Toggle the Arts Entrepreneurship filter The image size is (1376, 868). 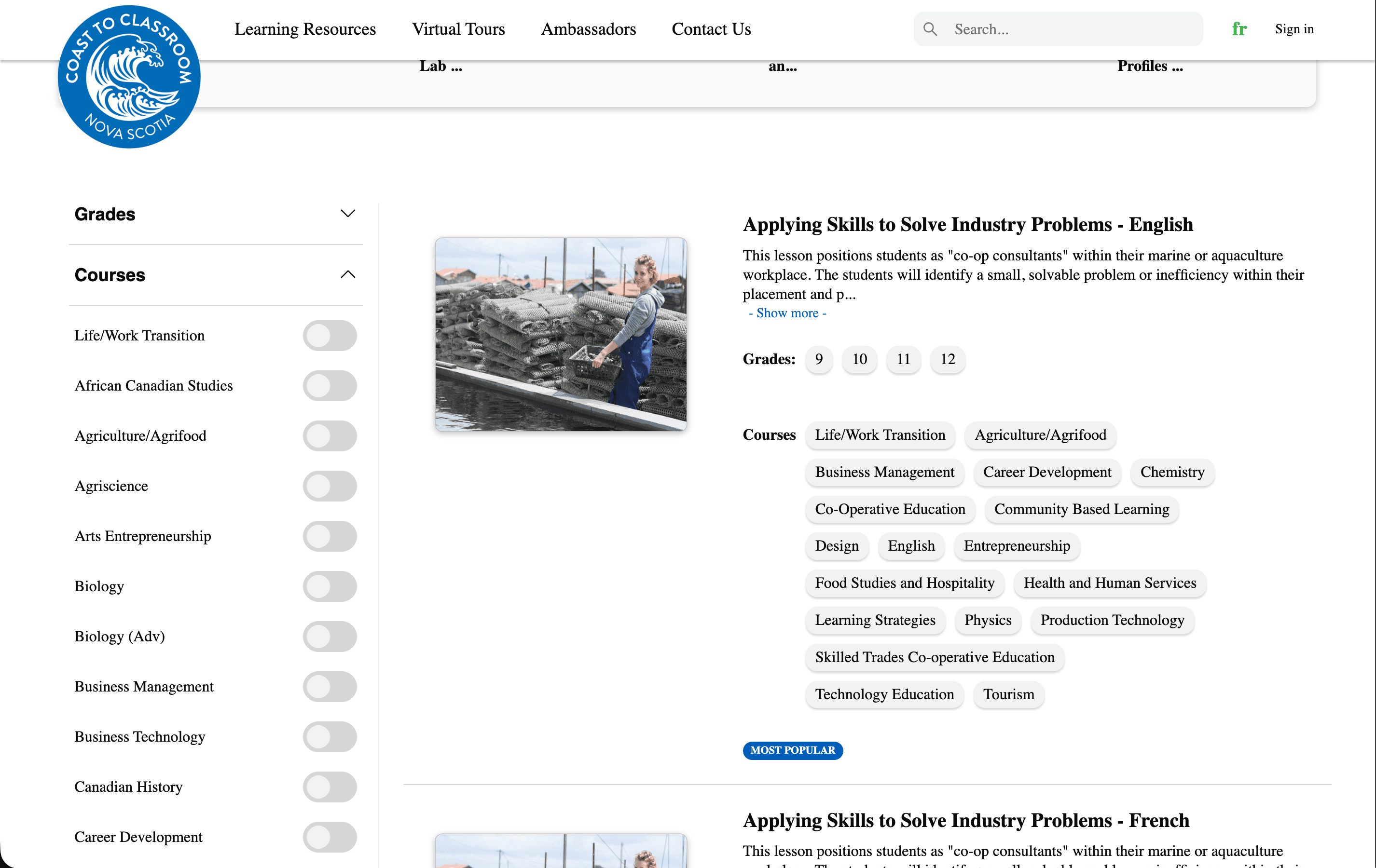(330, 536)
